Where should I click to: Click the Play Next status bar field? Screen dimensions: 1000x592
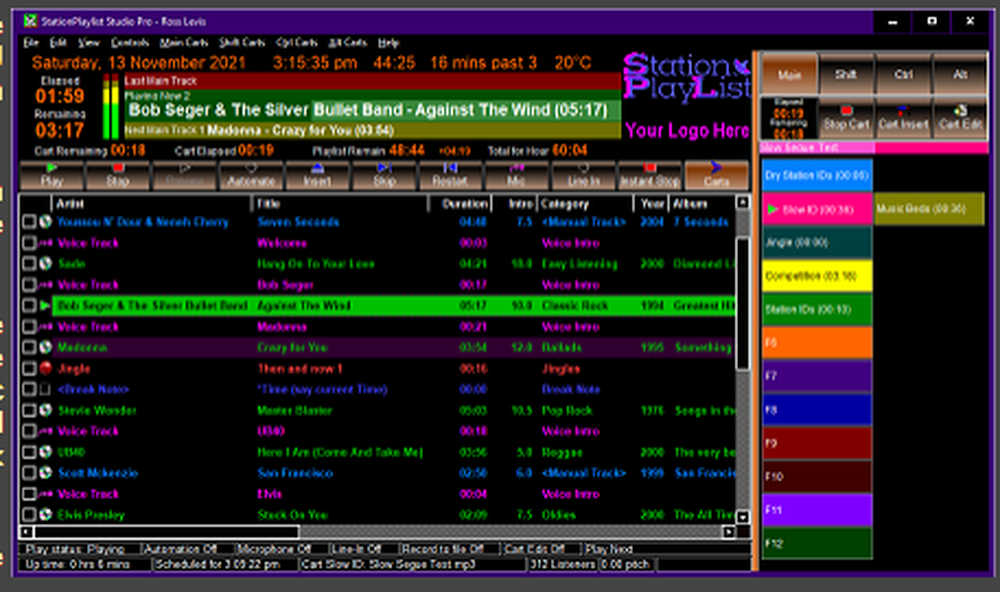point(667,549)
